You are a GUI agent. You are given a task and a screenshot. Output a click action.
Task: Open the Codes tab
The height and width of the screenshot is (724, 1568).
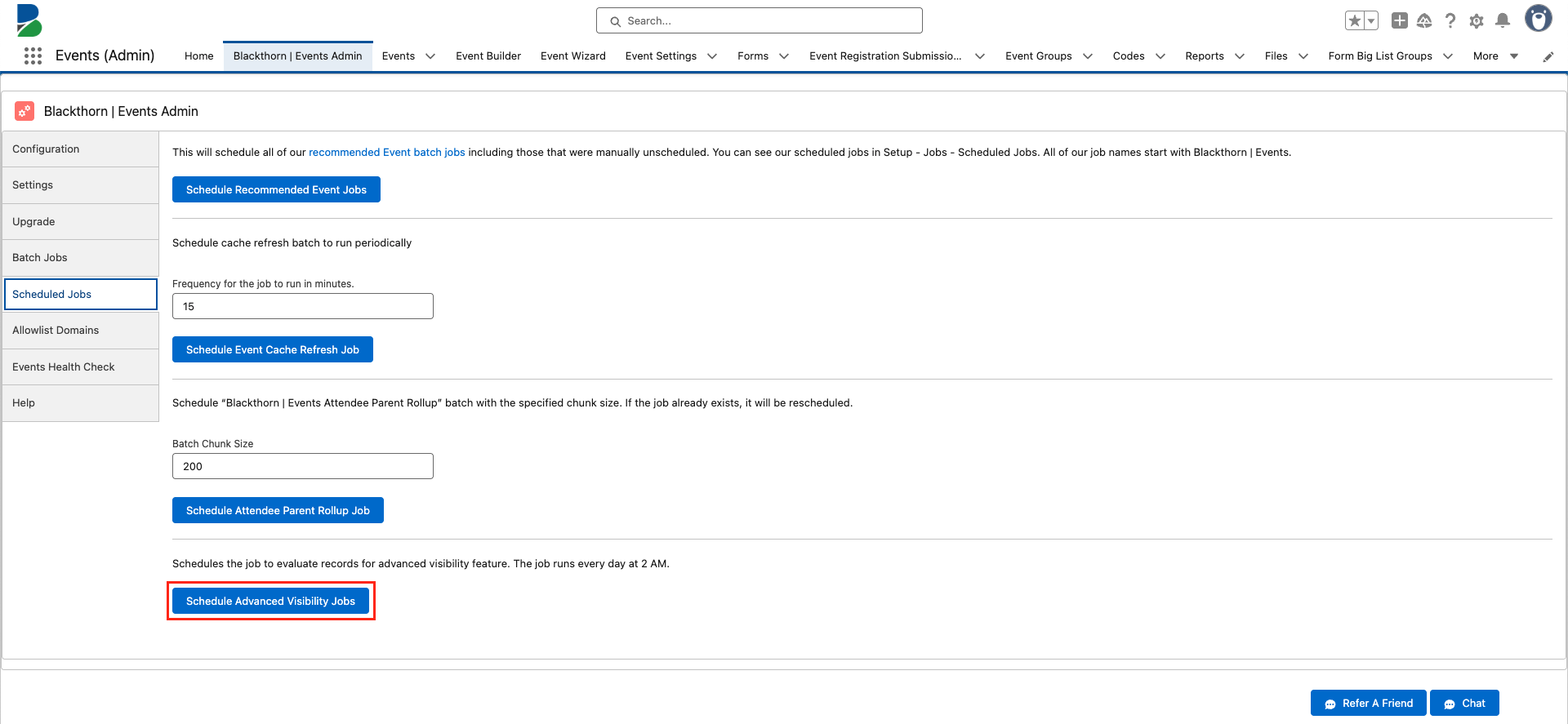click(x=1129, y=56)
